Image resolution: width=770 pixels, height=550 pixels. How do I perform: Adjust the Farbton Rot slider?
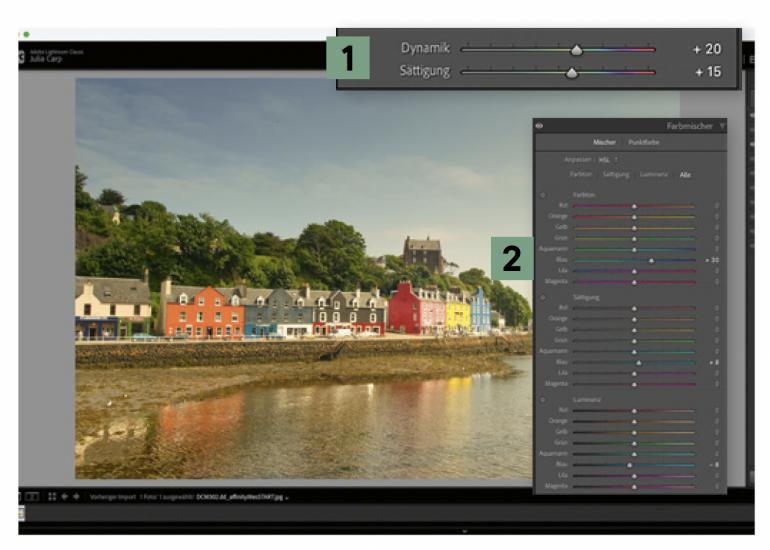click(x=634, y=206)
